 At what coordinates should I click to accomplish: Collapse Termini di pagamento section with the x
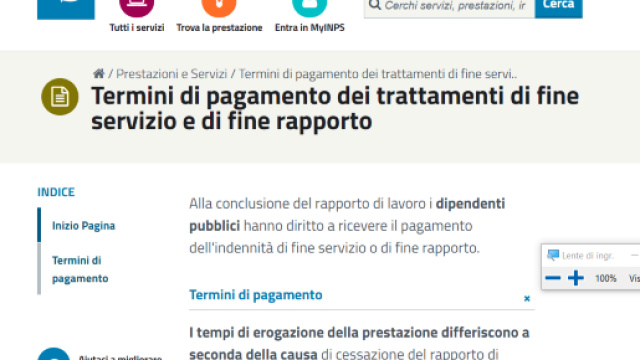[x=527, y=298]
